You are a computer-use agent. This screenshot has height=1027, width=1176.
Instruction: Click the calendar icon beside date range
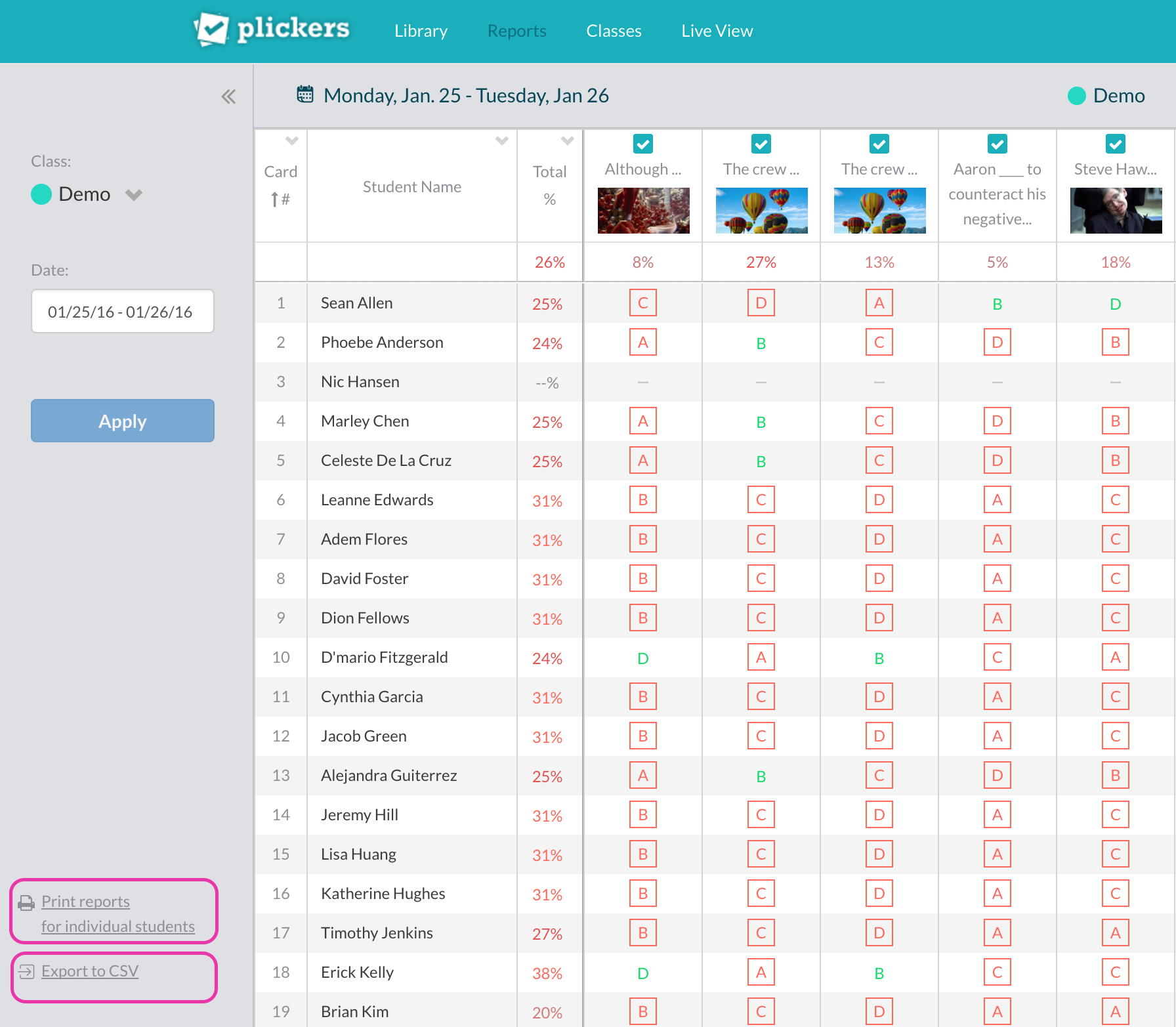pyautogui.click(x=305, y=94)
